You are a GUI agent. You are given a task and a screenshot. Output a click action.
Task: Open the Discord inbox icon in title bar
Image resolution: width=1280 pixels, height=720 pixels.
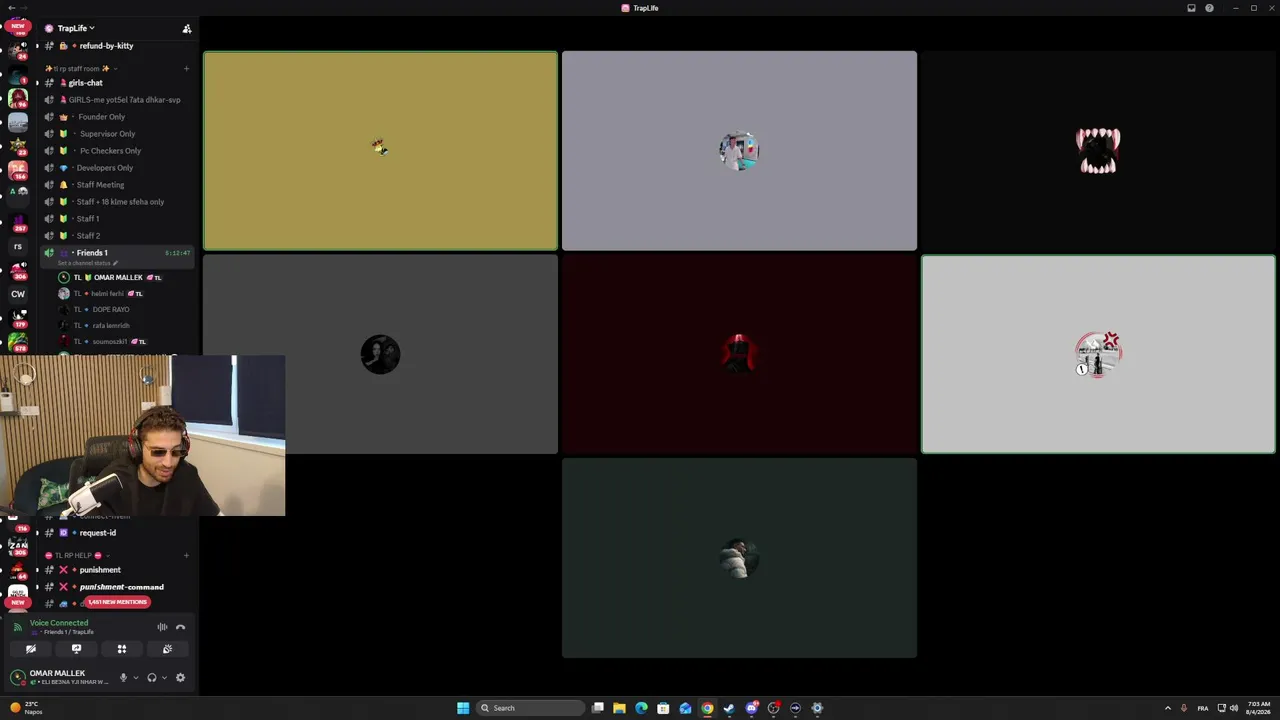tap(1191, 8)
